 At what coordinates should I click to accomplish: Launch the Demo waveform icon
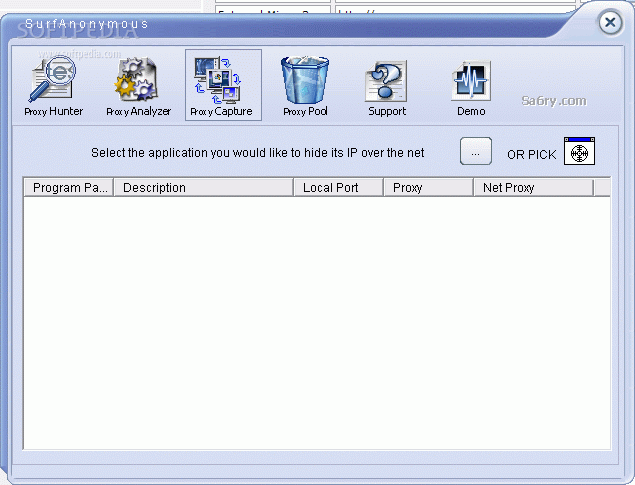[x=471, y=81]
